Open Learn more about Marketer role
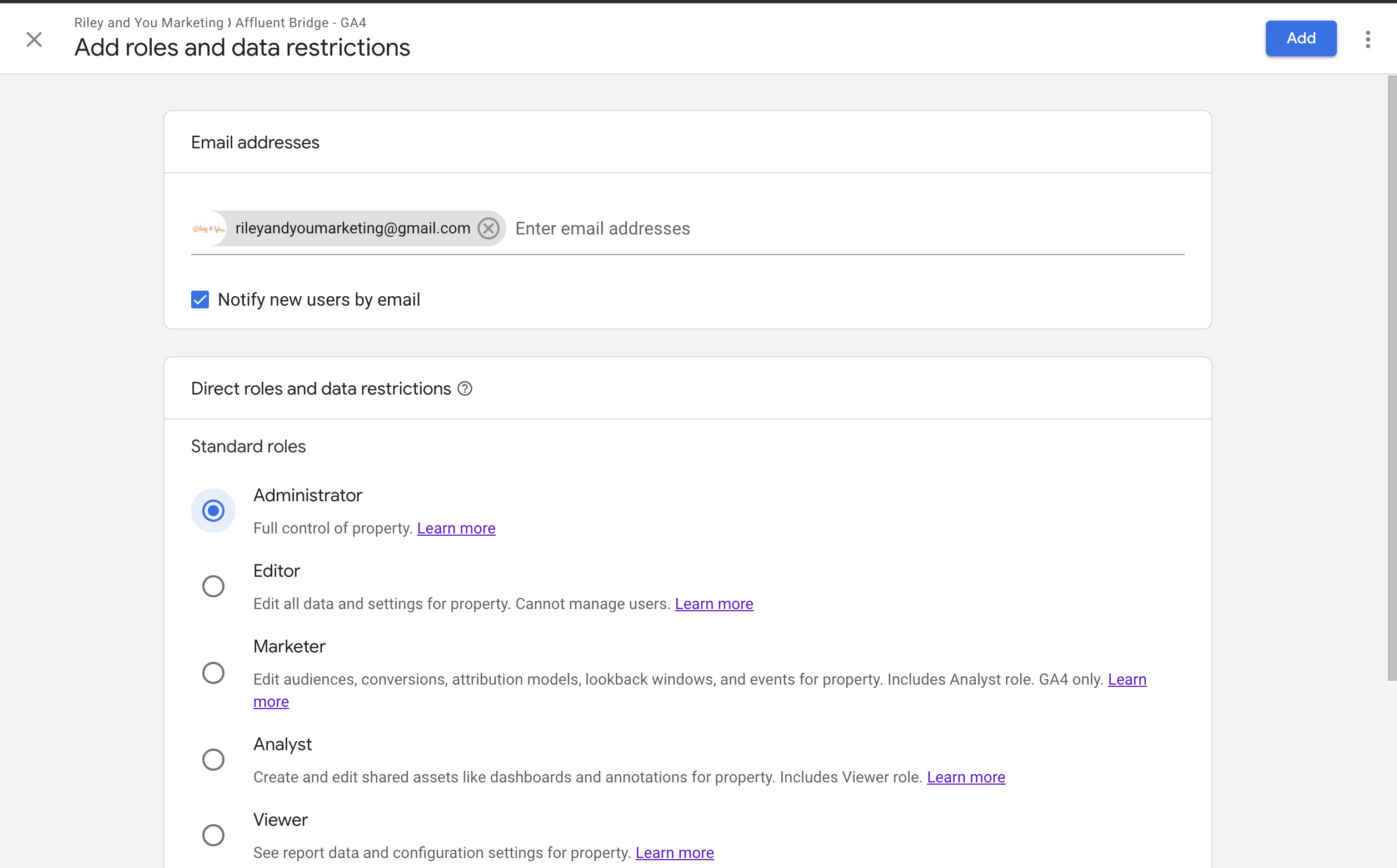This screenshot has width=1397, height=868. coord(271,701)
